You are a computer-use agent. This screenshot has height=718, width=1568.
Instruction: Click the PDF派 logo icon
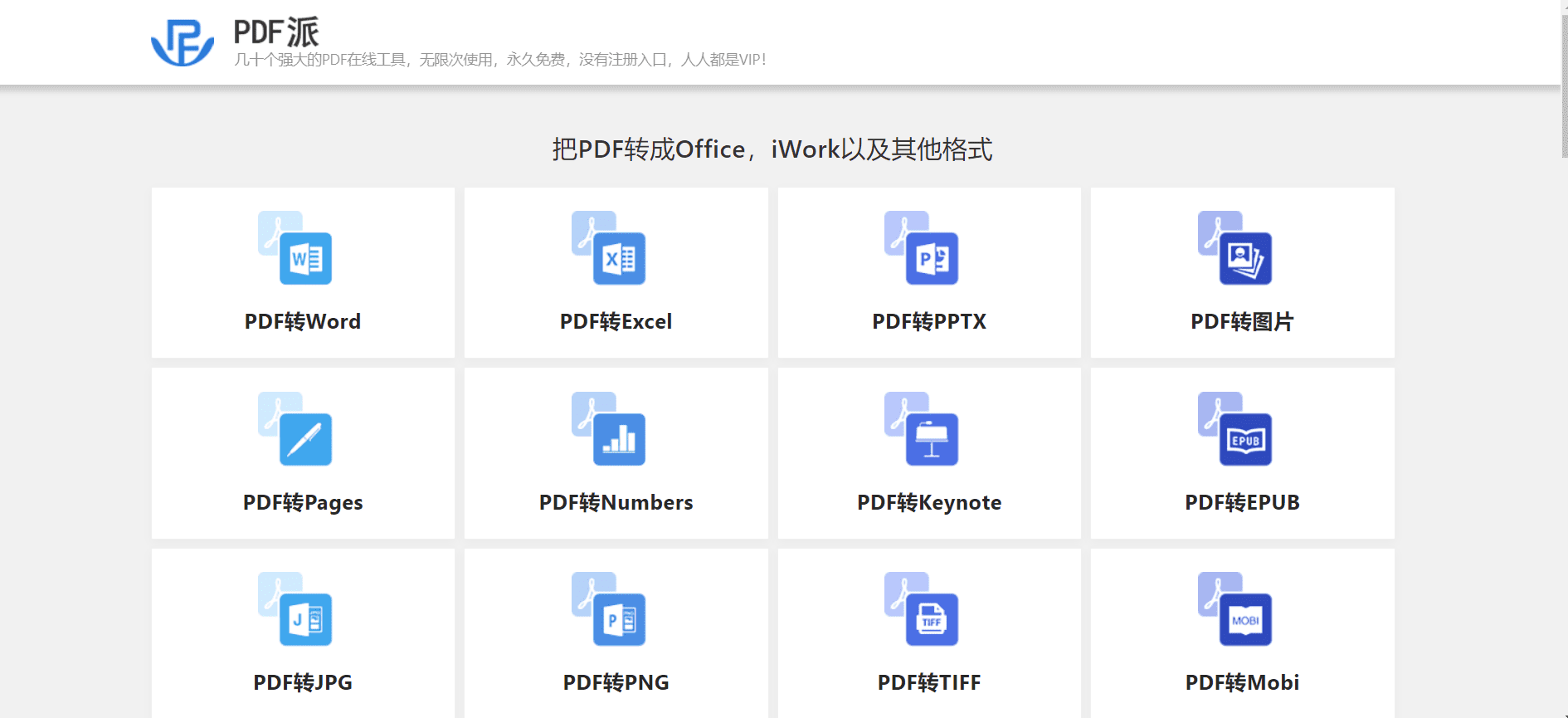click(x=183, y=42)
